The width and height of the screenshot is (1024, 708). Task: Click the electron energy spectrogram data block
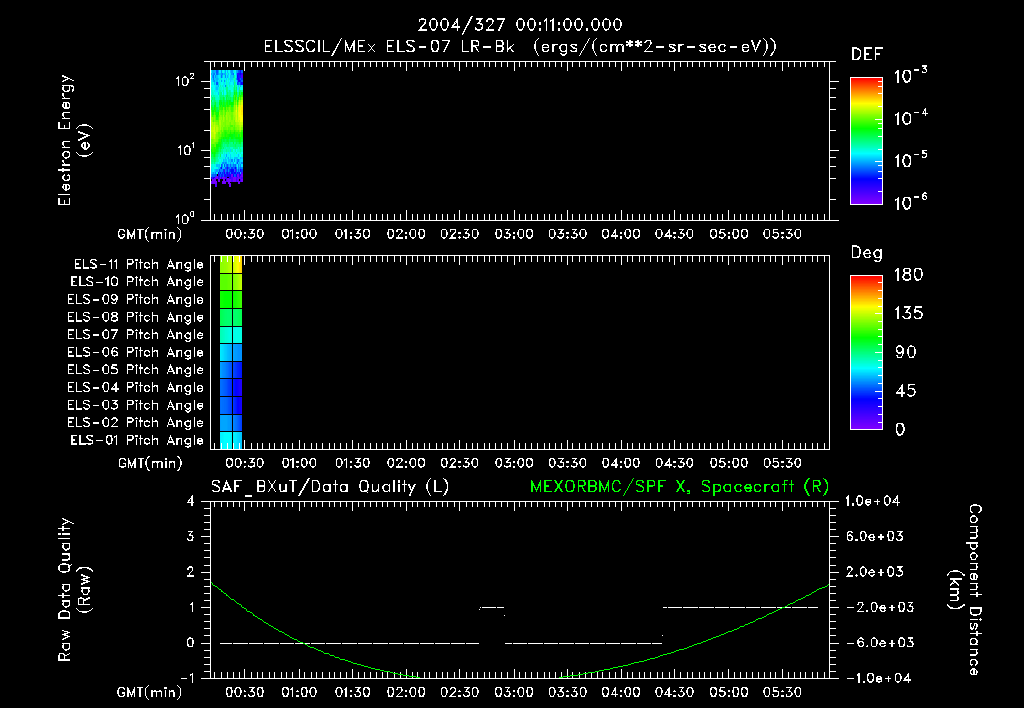point(227,128)
